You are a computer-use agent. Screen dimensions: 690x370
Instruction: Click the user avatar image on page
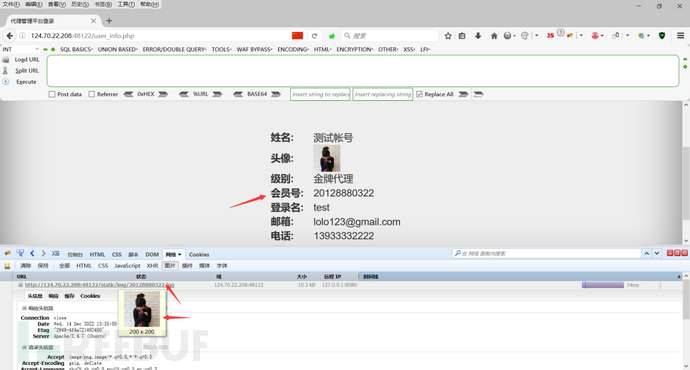click(x=327, y=158)
